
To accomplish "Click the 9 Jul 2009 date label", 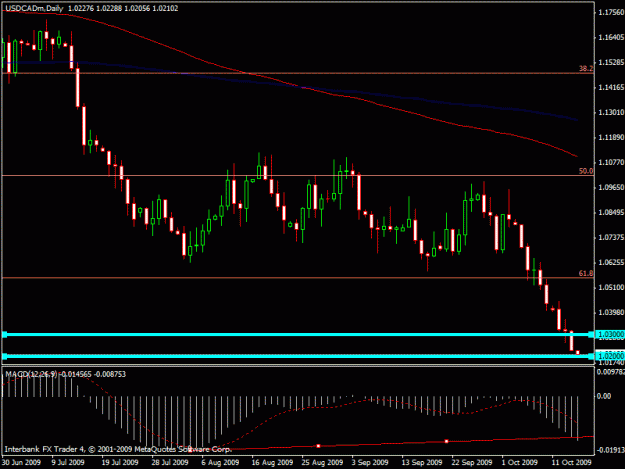I will 68,462.
